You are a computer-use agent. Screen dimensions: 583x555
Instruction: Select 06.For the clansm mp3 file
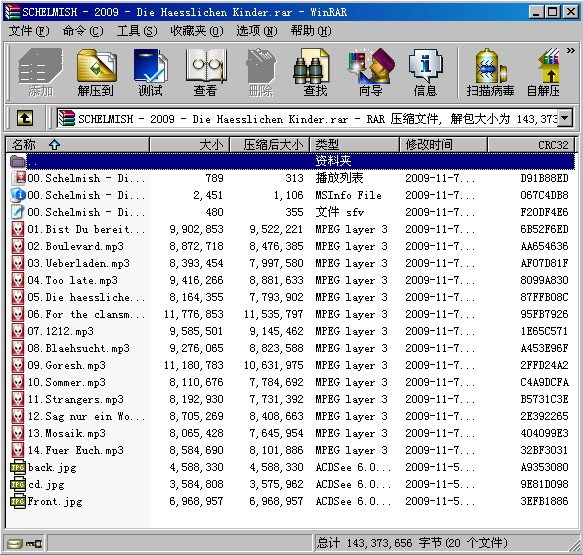86,314
